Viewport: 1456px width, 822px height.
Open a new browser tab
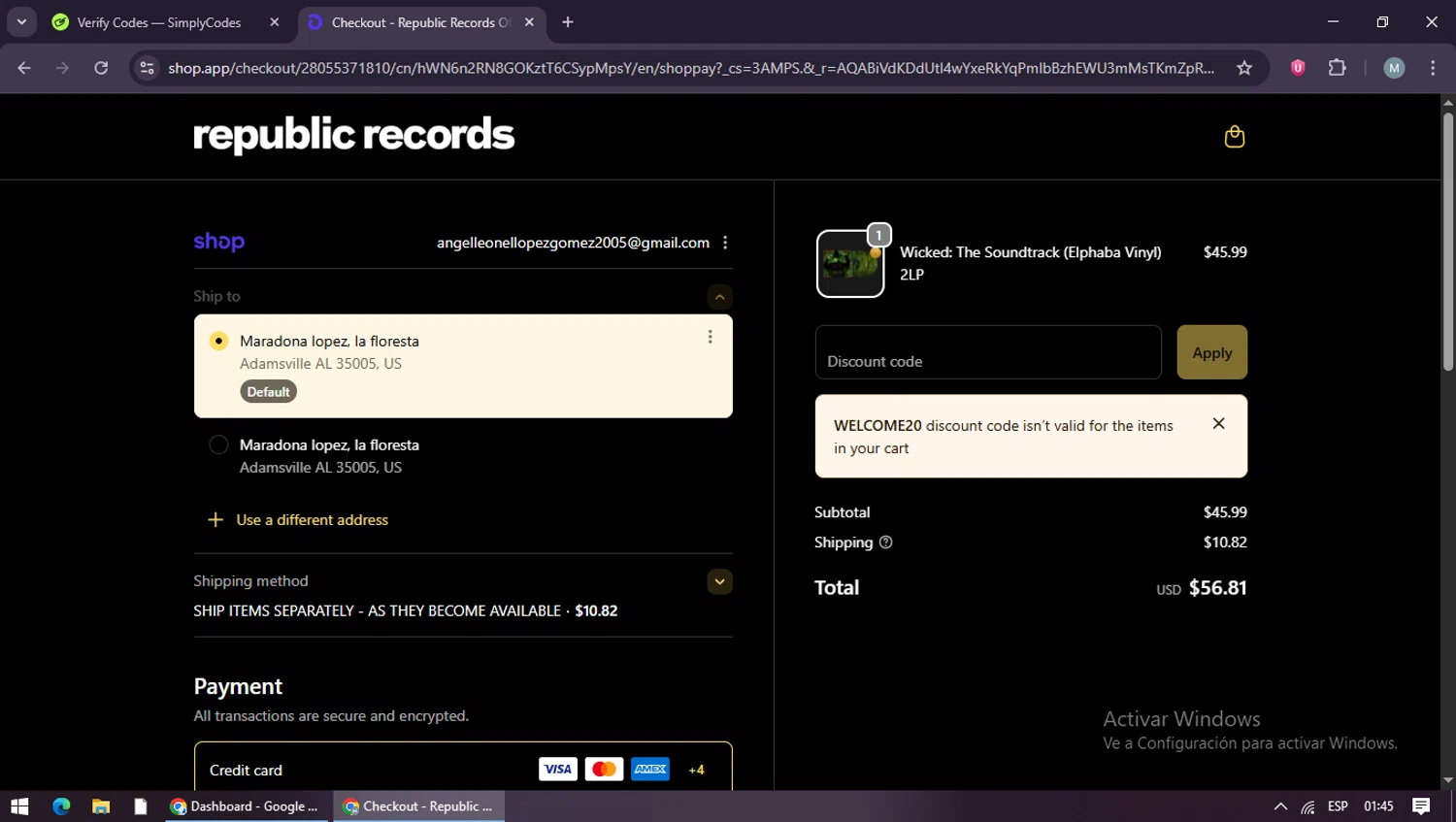(568, 22)
